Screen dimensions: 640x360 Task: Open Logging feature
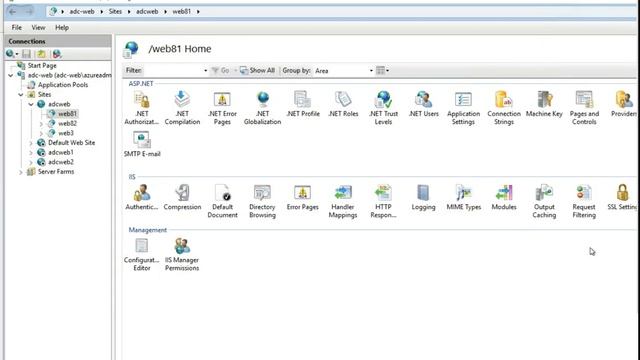[423, 198]
